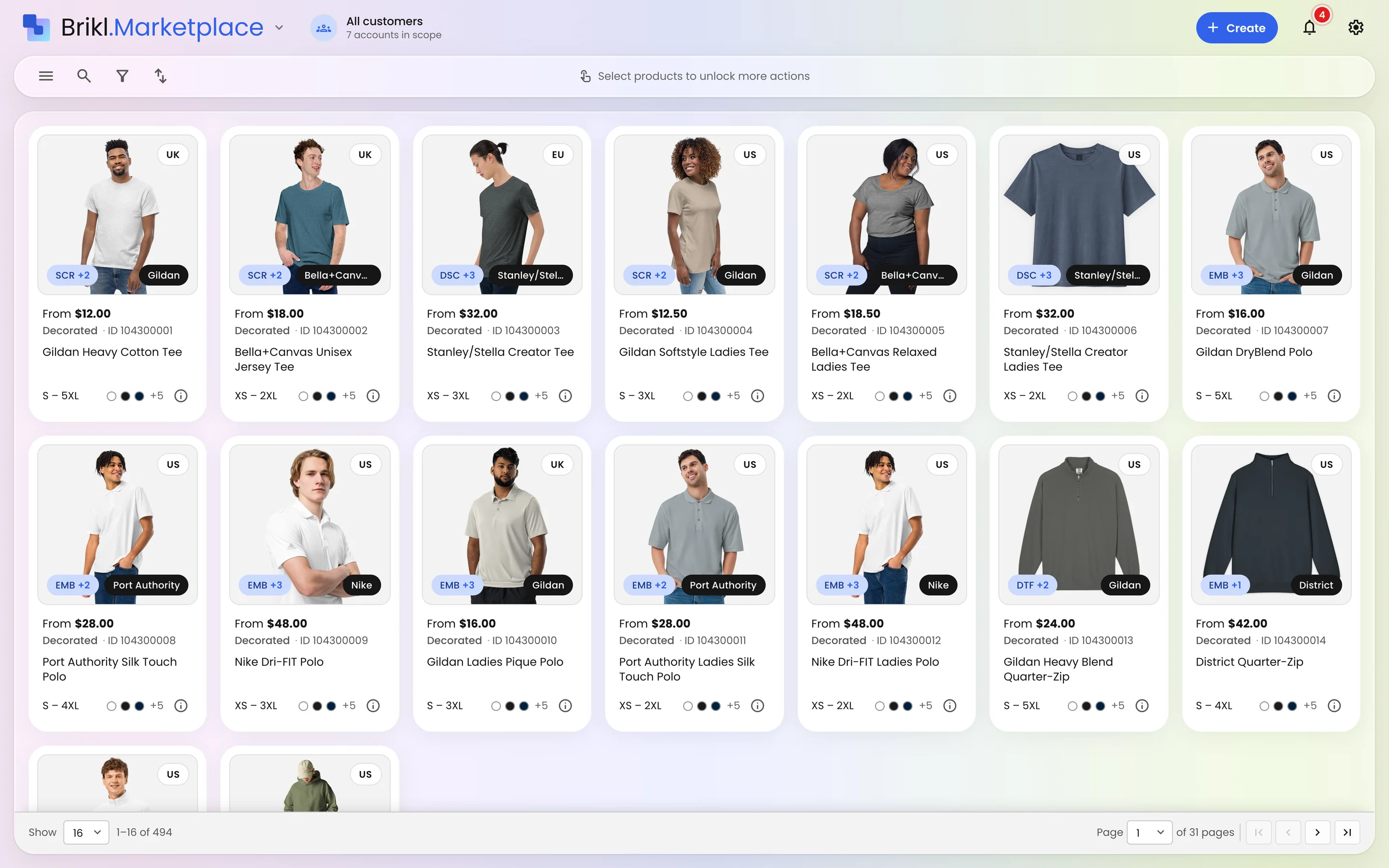Show info for Nike Dri-FIT Polo

(x=373, y=705)
